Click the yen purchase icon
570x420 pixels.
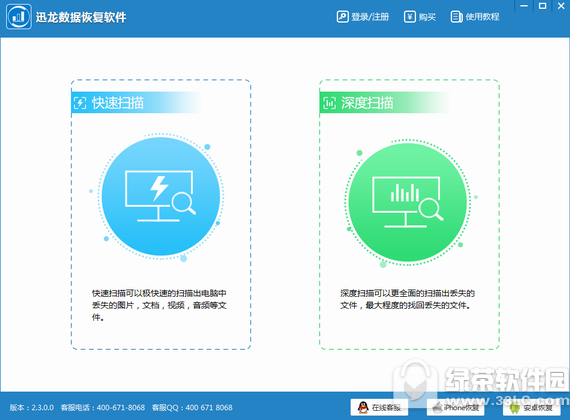coord(410,17)
